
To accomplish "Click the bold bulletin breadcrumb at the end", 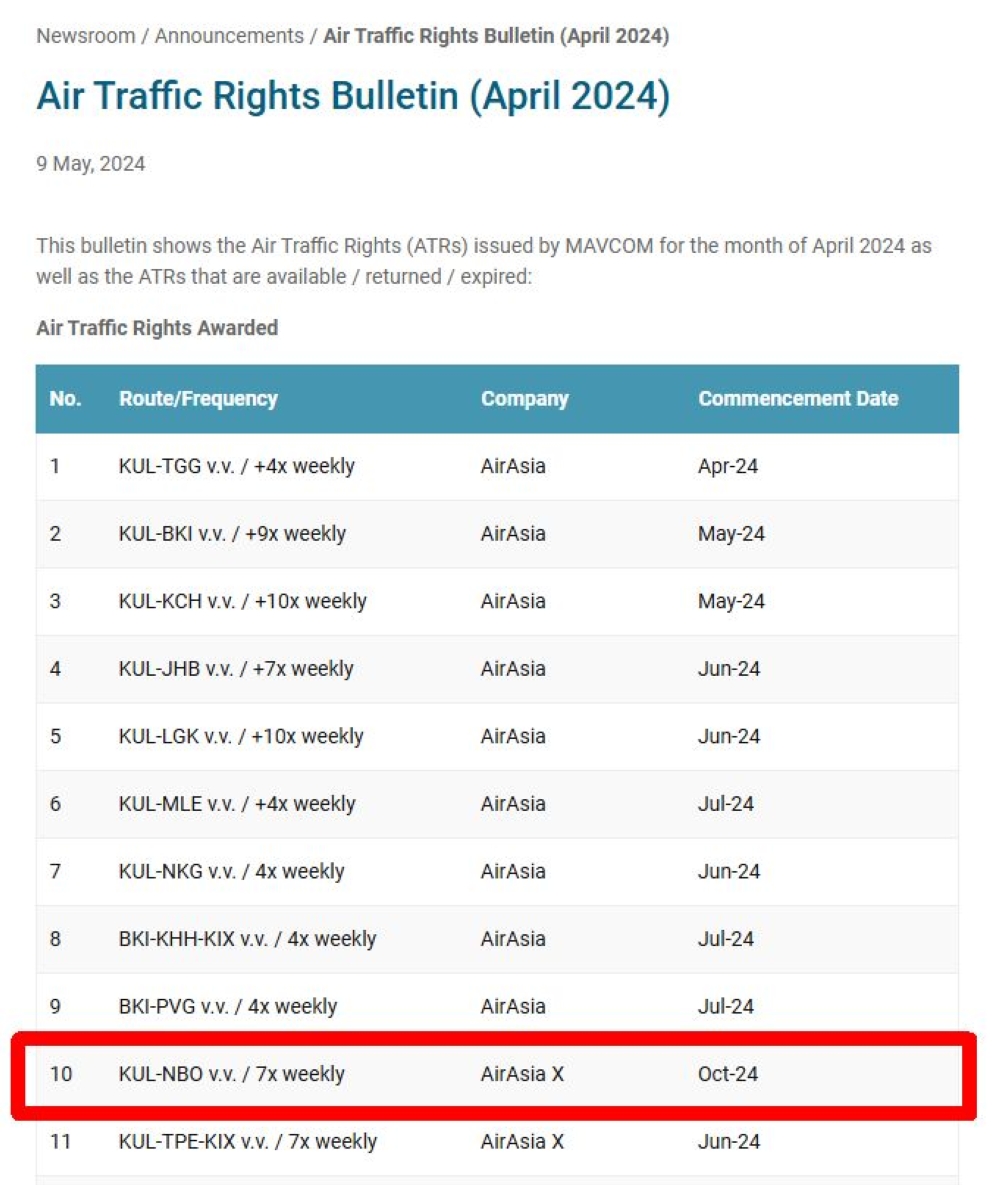I will click(495, 36).
